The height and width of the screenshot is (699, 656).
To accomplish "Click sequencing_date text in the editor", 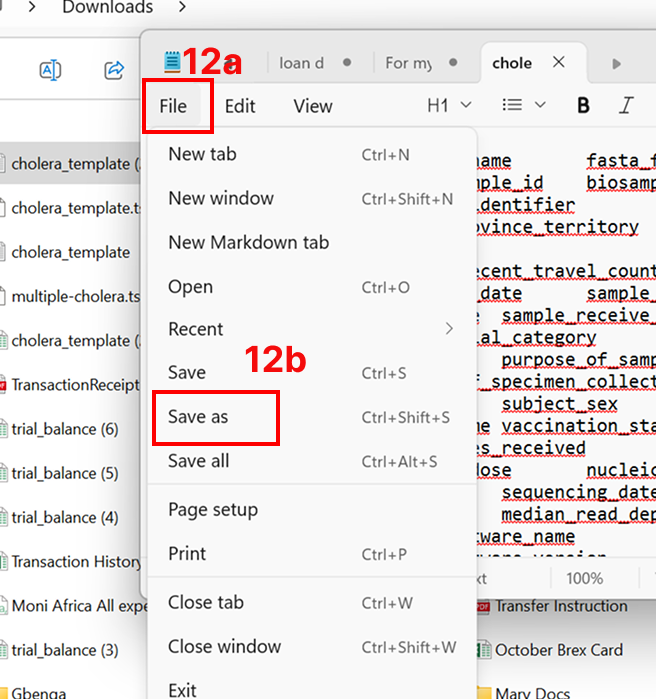I will point(578,492).
